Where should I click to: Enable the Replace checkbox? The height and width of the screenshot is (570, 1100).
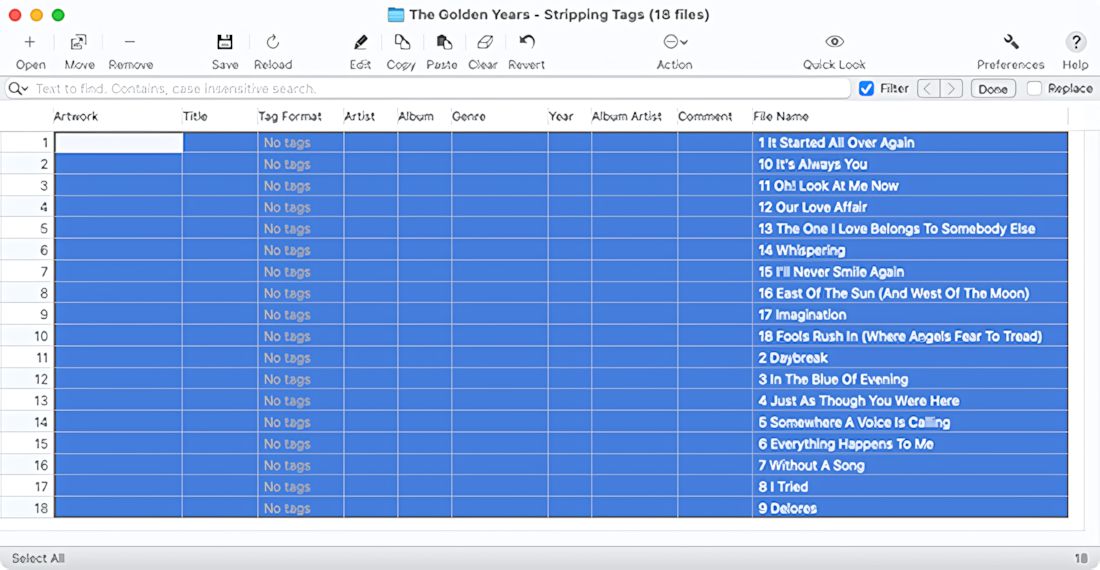tap(1034, 88)
